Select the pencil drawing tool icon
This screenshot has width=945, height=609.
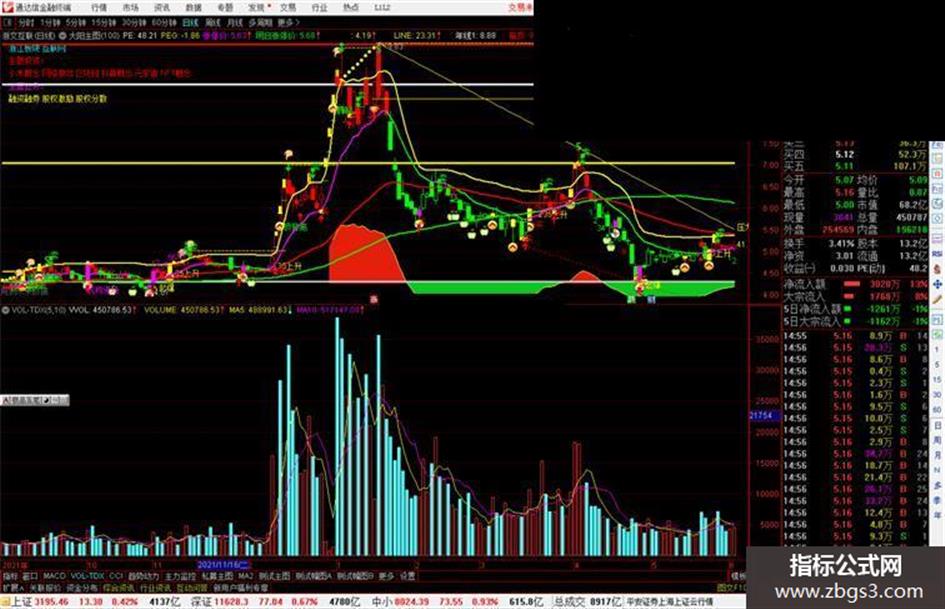[938, 299]
